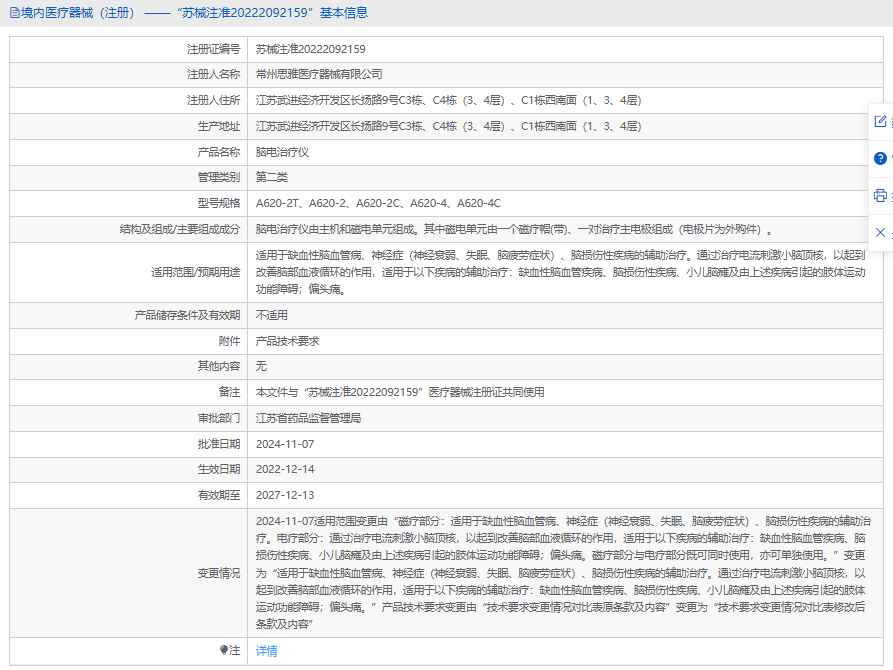Click the document icon beside page title
This screenshot has width=893, height=670.
click(x=13, y=13)
